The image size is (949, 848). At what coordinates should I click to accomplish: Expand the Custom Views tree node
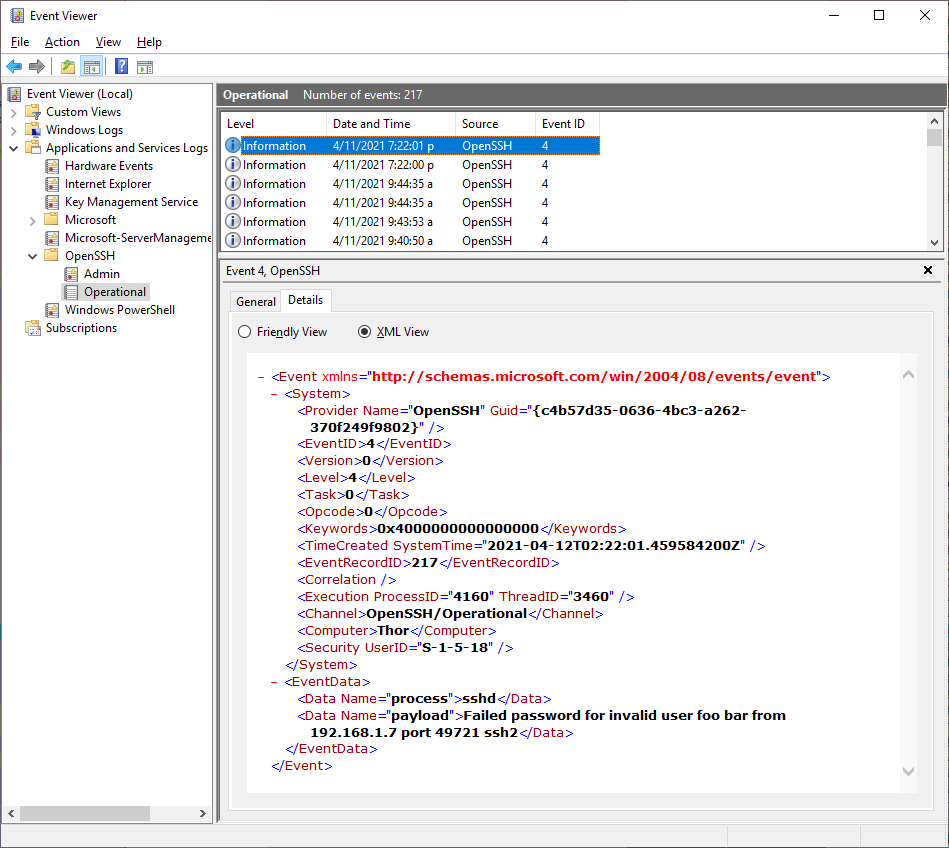coord(14,112)
